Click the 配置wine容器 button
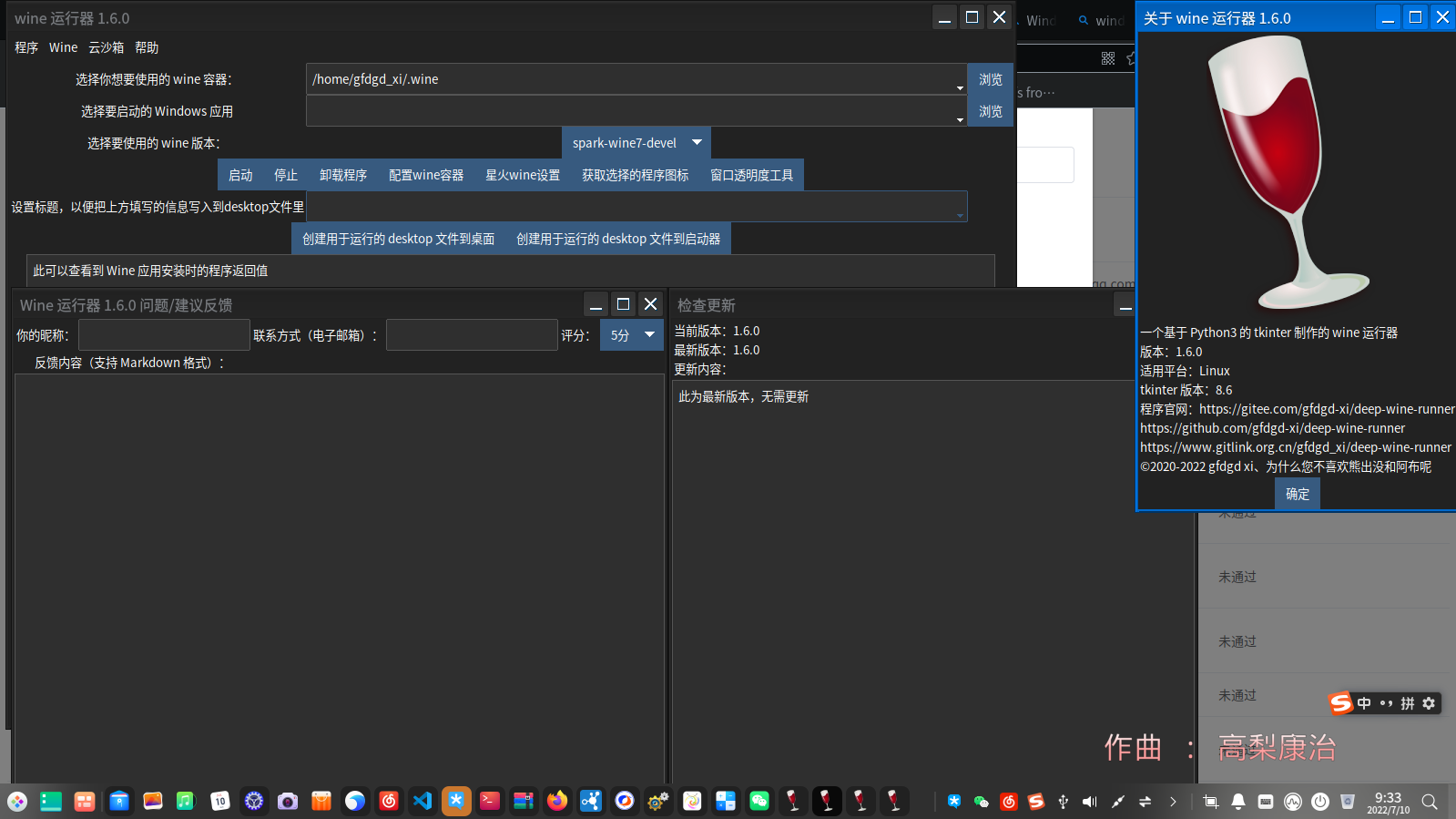The image size is (1456, 819). [426, 175]
